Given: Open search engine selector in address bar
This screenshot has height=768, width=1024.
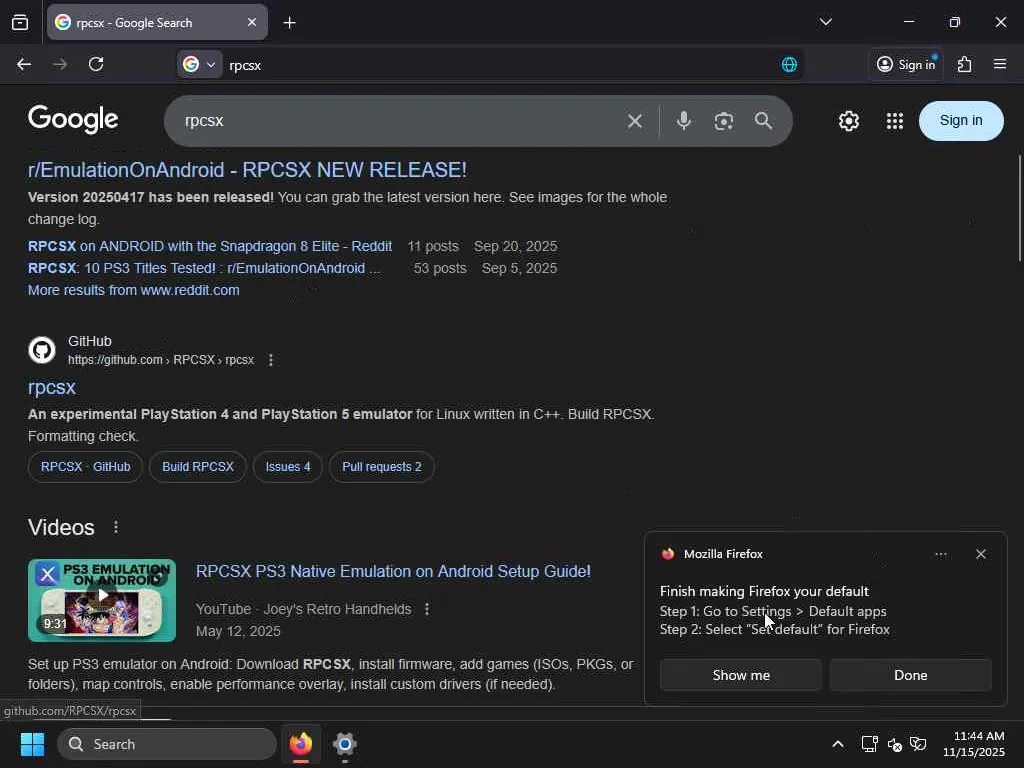Looking at the screenshot, I should [x=199, y=64].
